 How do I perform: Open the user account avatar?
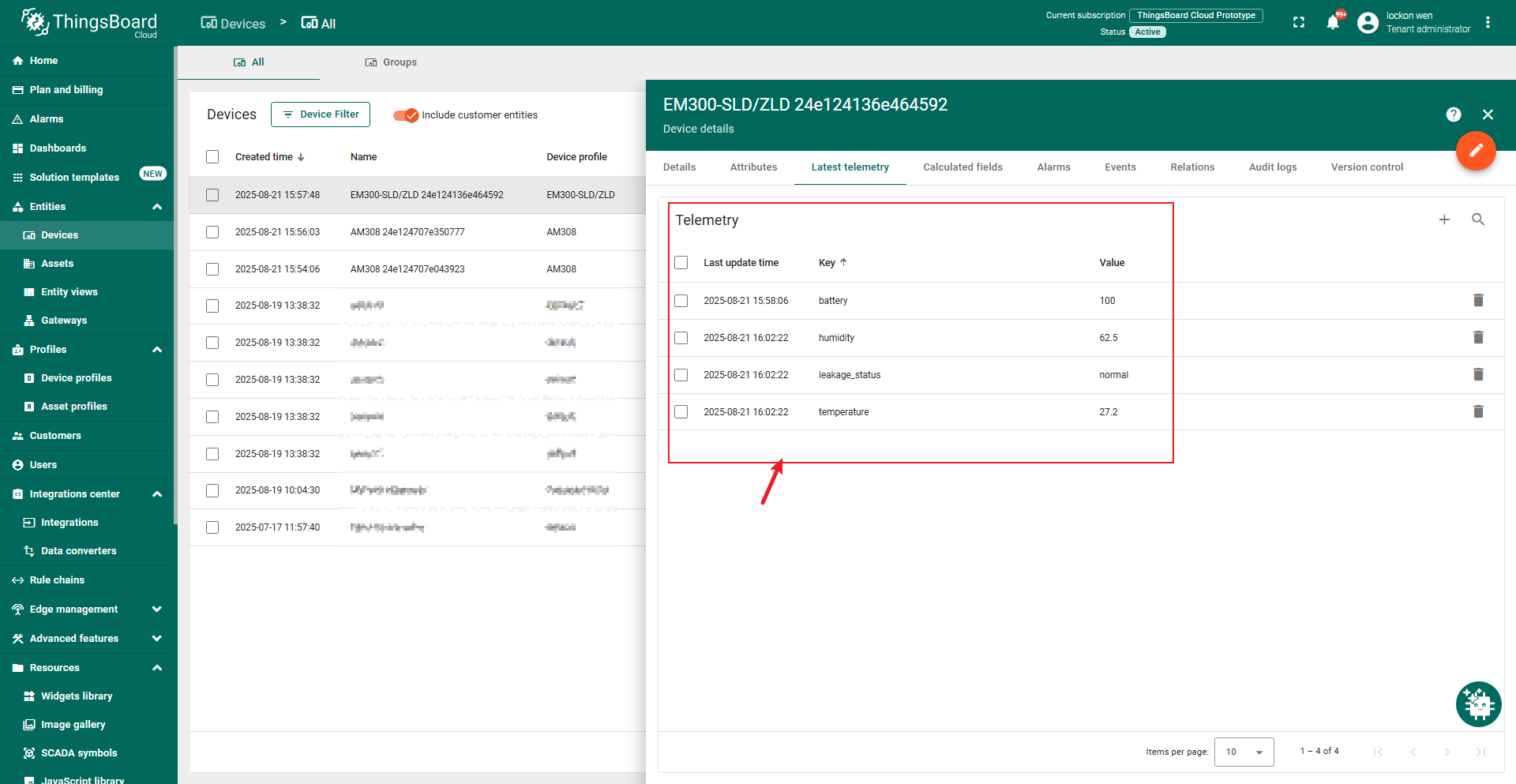pos(1368,23)
